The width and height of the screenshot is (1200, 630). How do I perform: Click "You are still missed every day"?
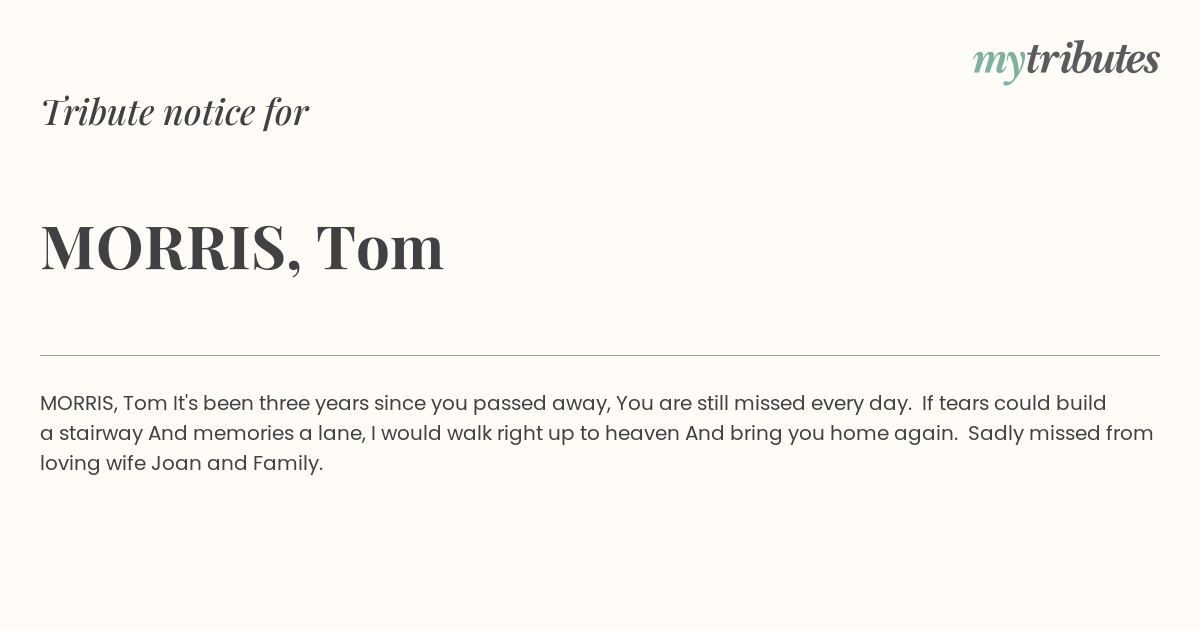coord(762,404)
